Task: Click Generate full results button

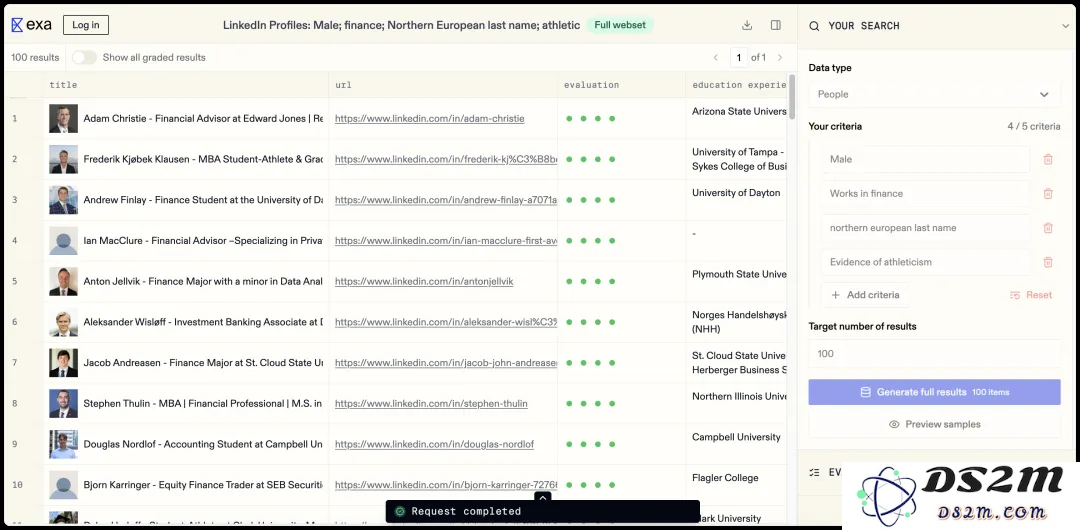Action: 934,392
